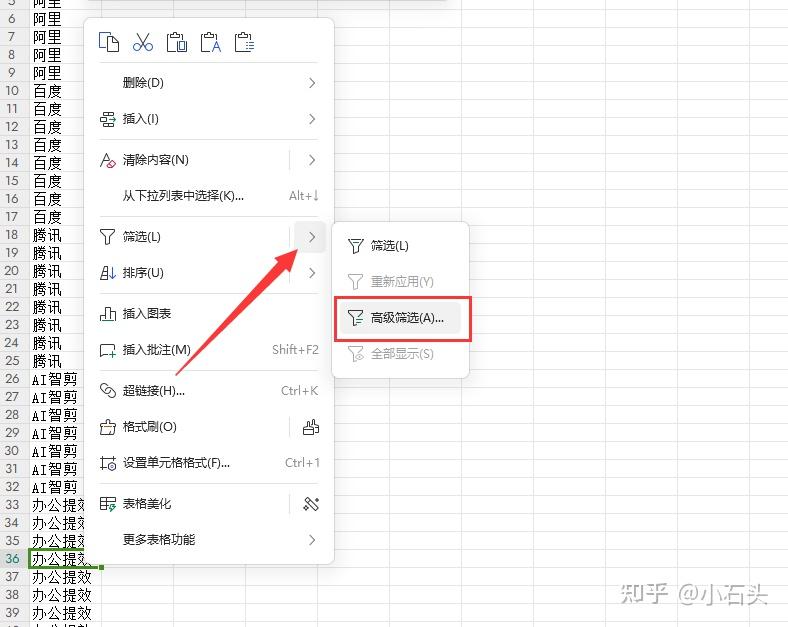Select row header 10
This screenshot has height=627, width=788.
[13, 90]
